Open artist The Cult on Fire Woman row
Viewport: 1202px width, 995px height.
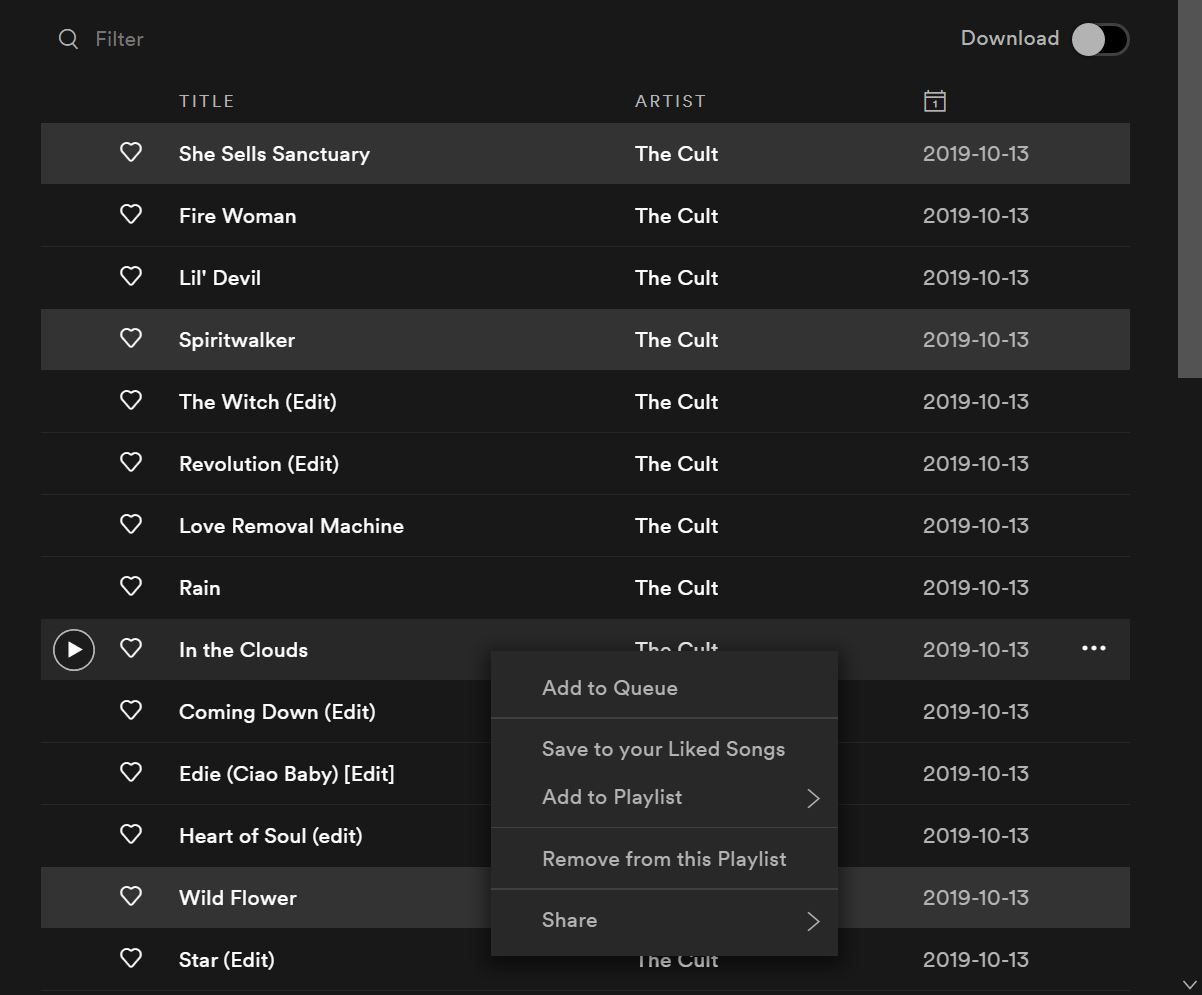[x=676, y=216]
